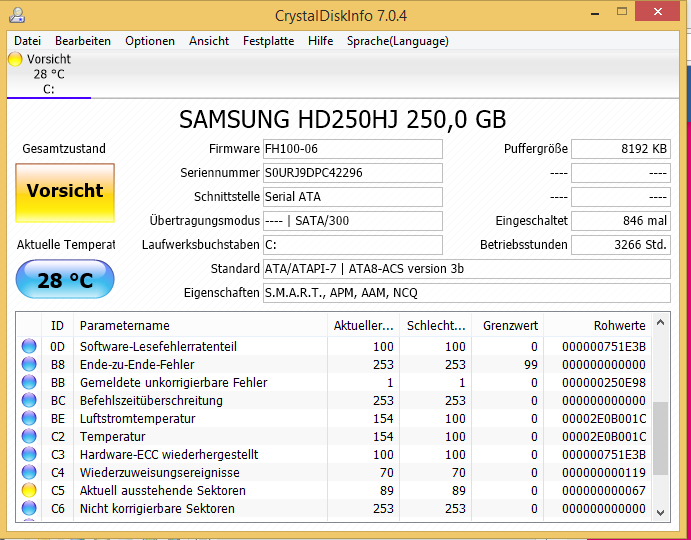Image resolution: width=691 pixels, height=540 pixels.
Task: Click the Gesamtzustand label
Action: click(64, 149)
